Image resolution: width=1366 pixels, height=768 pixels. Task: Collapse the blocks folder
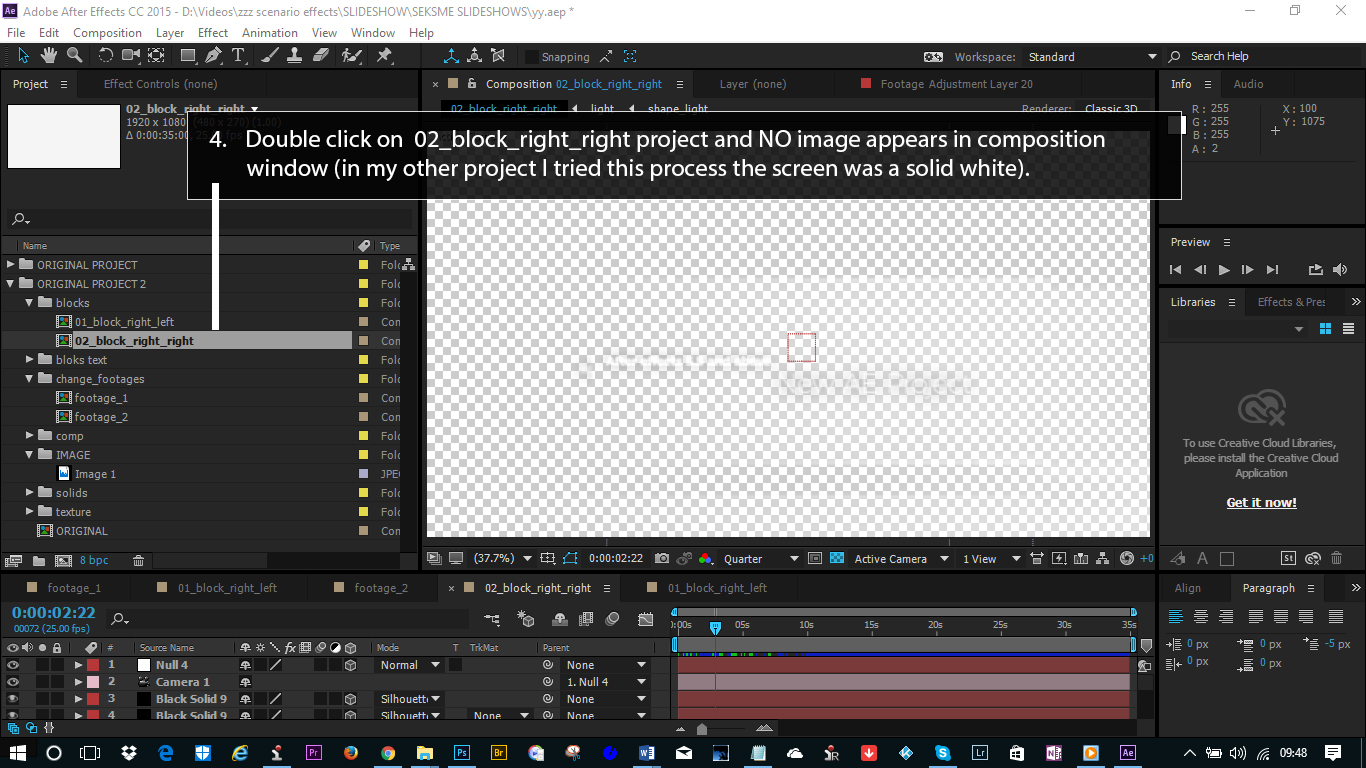(x=30, y=303)
